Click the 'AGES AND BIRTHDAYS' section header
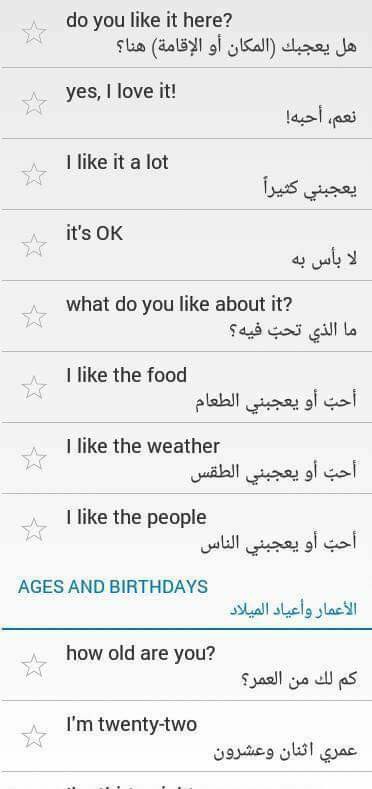The width and height of the screenshot is (372, 789). (x=113, y=587)
